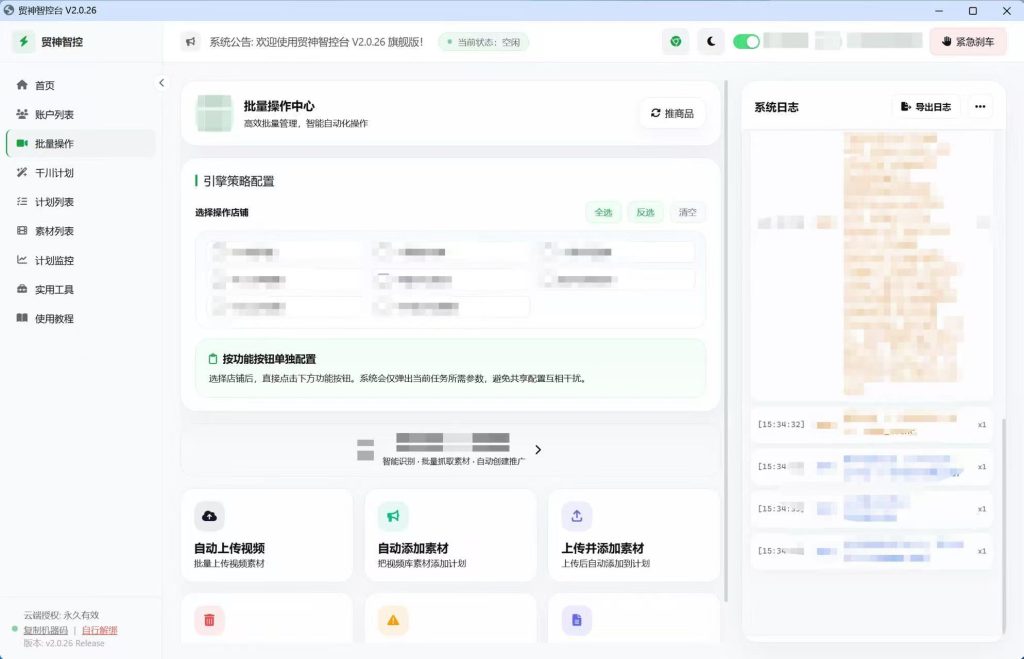Collapse the sidebar with the chevron arrow

pyautogui.click(x=161, y=83)
